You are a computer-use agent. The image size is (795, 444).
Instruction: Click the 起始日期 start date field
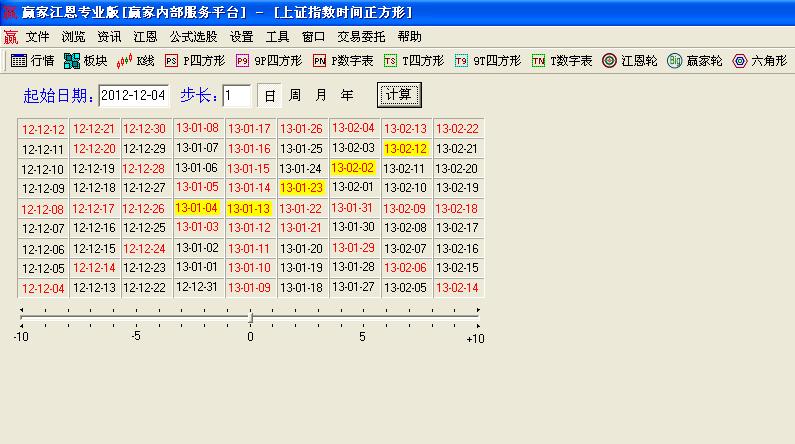(134, 96)
